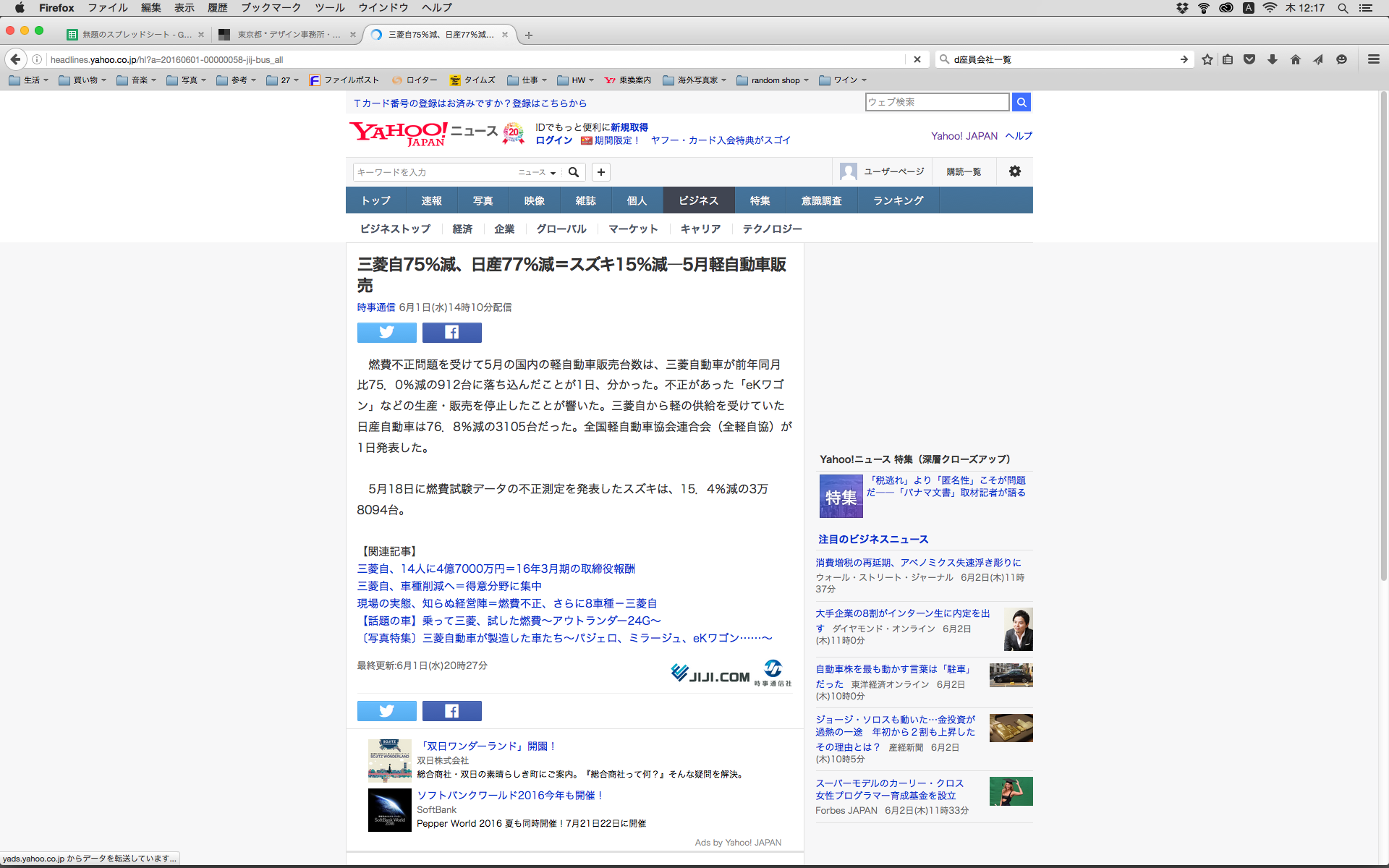Open the 三菱自、車種削減へ related article
Image resolution: width=1389 pixels, height=868 pixels.
[449, 586]
